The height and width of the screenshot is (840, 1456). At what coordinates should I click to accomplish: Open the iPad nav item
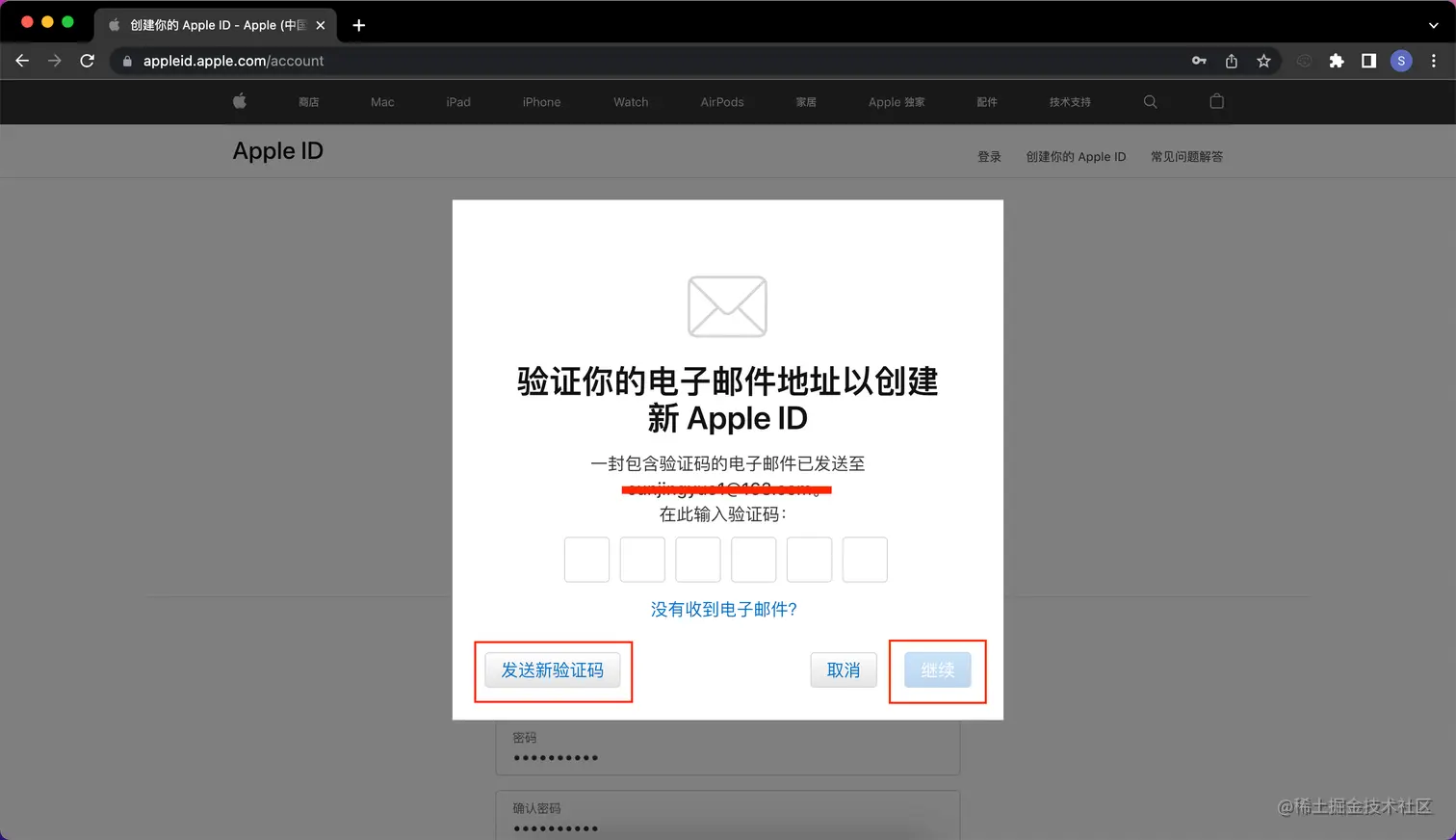pos(458,102)
